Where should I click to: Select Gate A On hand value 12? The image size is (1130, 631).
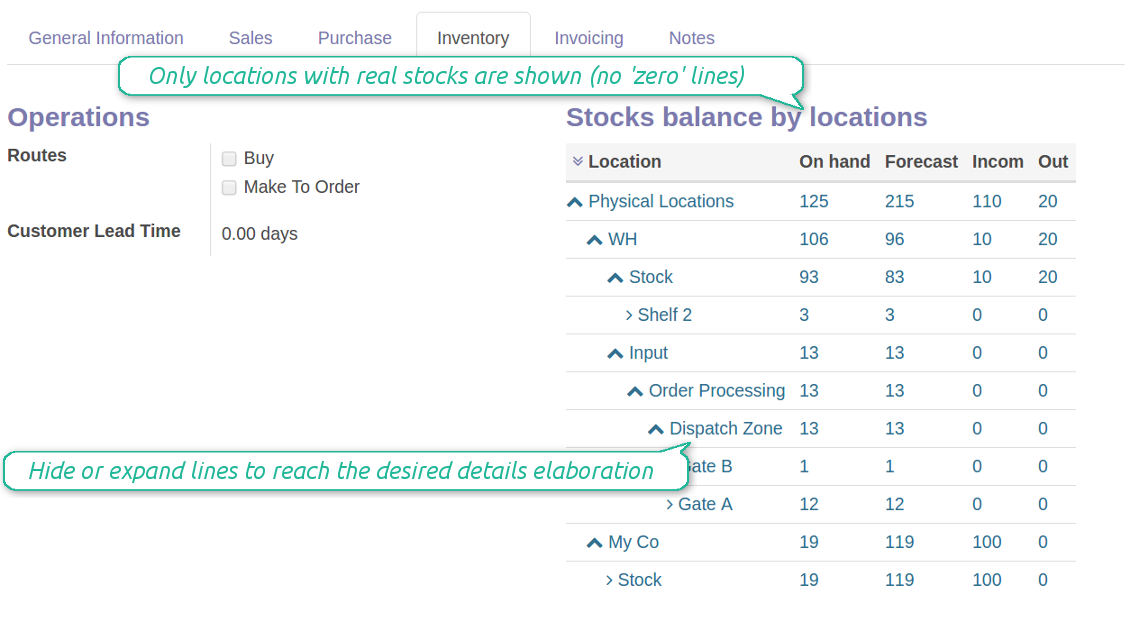point(809,504)
